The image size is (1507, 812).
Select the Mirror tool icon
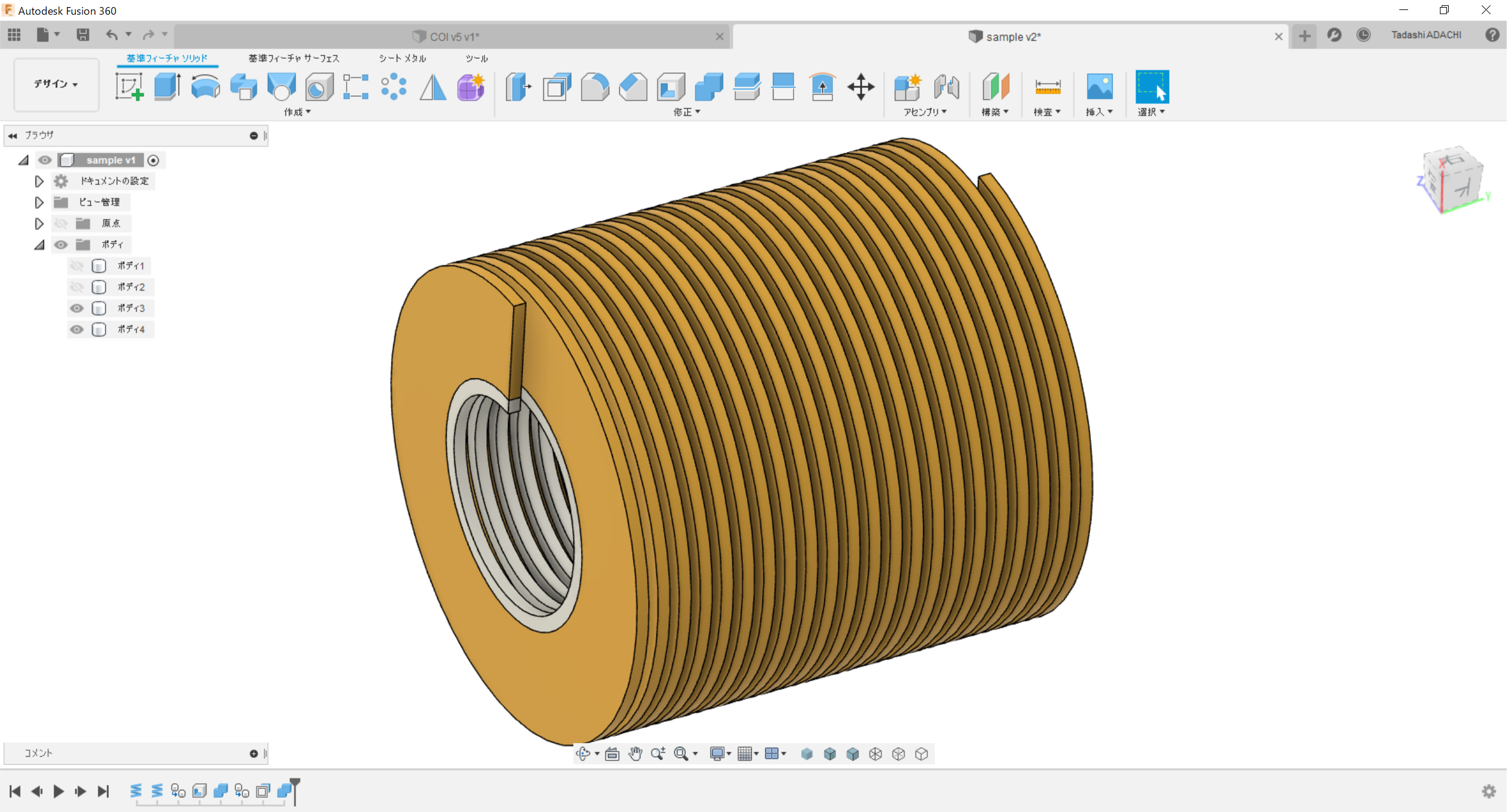click(433, 86)
